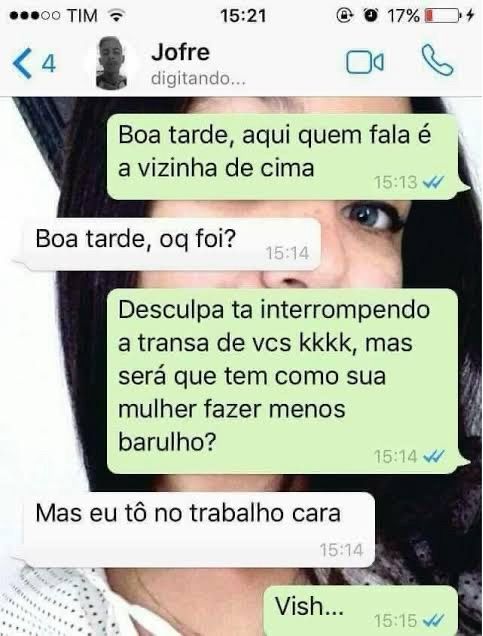Image resolution: width=483 pixels, height=636 pixels.
Task: Tap the unread count 4 badge
Action: [x=49, y=64]
